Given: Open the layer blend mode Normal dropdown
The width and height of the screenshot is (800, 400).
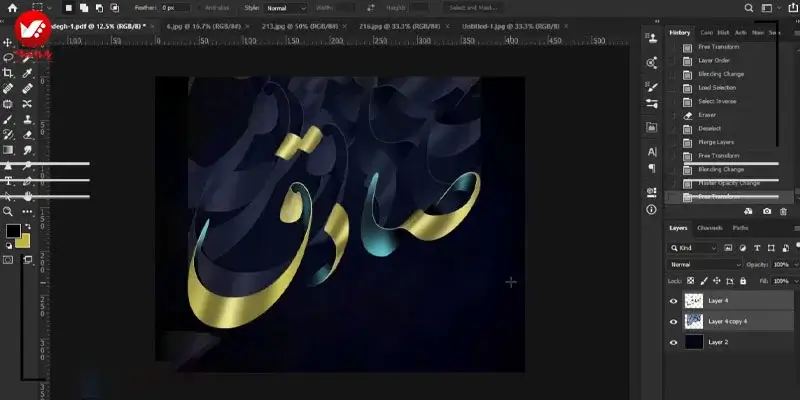Looking at the screenshot, I should click(705, 265).
